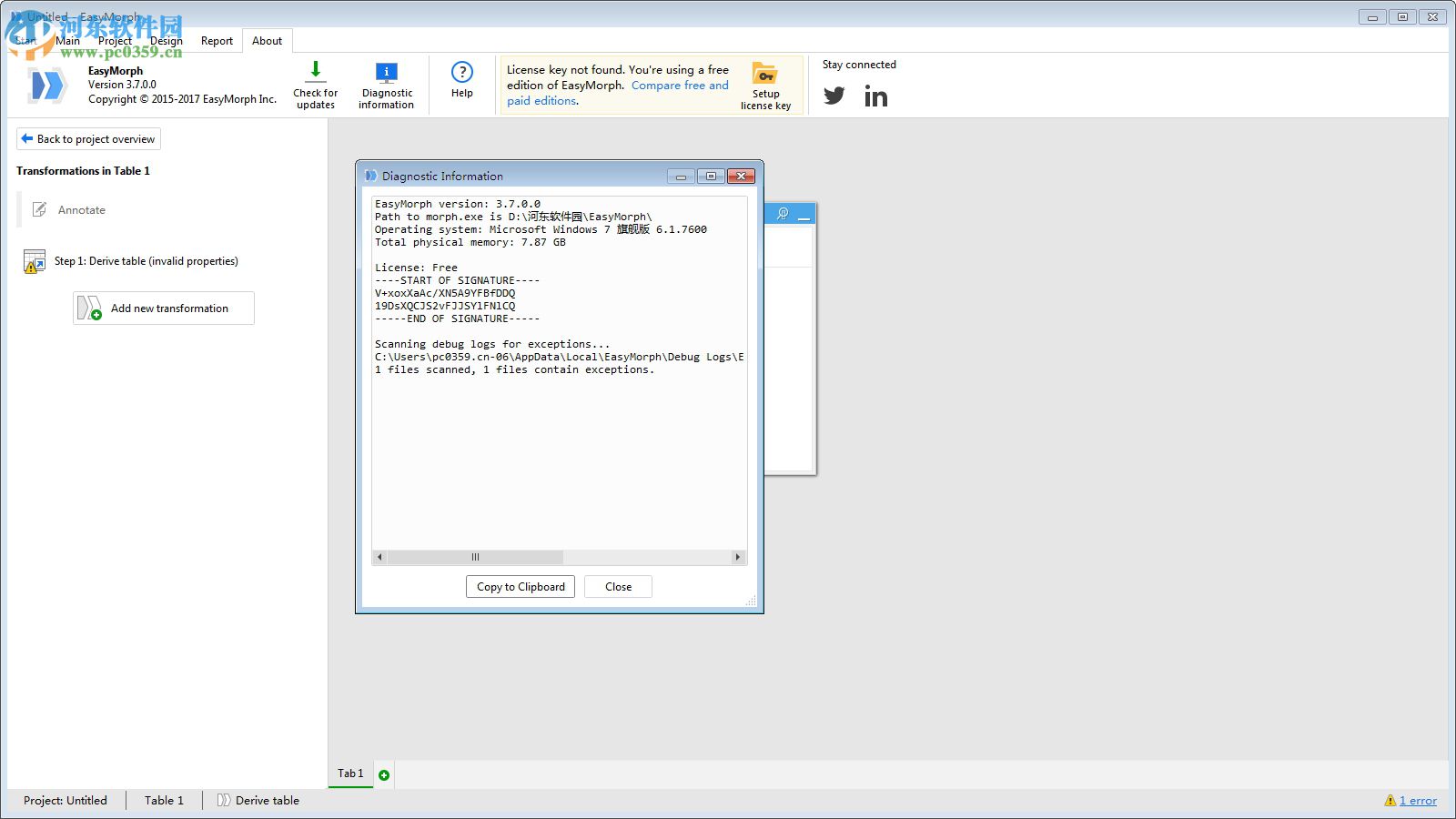1456x819 pixels.
Task: Switch to the Report ribbon tab
Action: pyautogui.click(x=217, y=41)
